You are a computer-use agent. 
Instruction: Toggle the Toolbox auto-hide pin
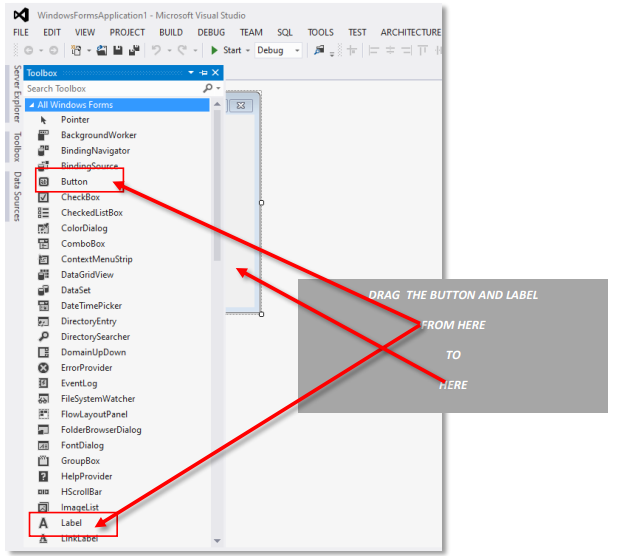(x=203, y=73)
